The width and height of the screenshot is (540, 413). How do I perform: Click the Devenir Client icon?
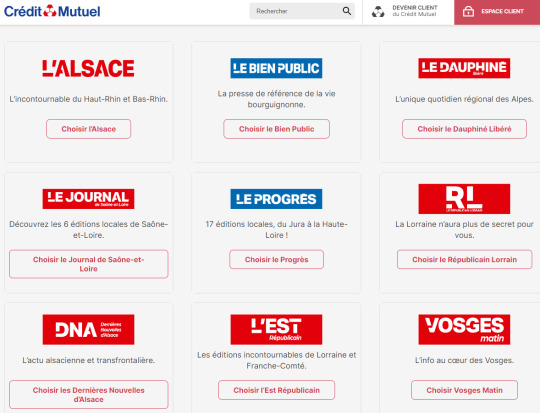tap(378, 12)
